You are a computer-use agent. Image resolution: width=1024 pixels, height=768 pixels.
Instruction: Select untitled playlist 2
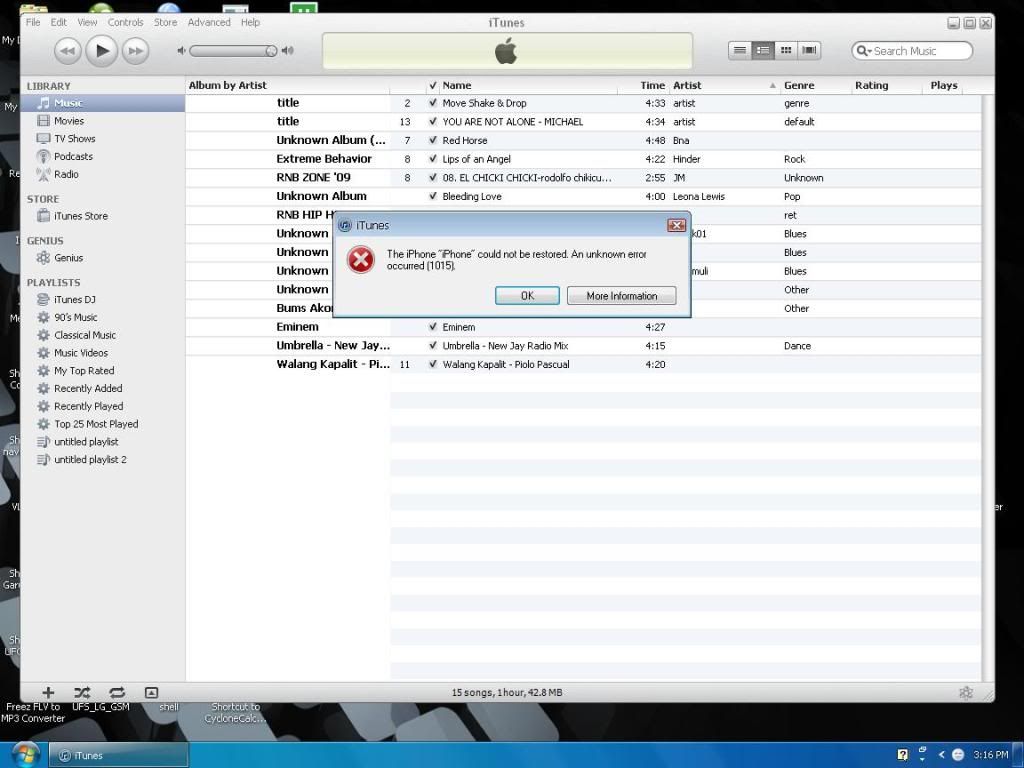point(103,460)
